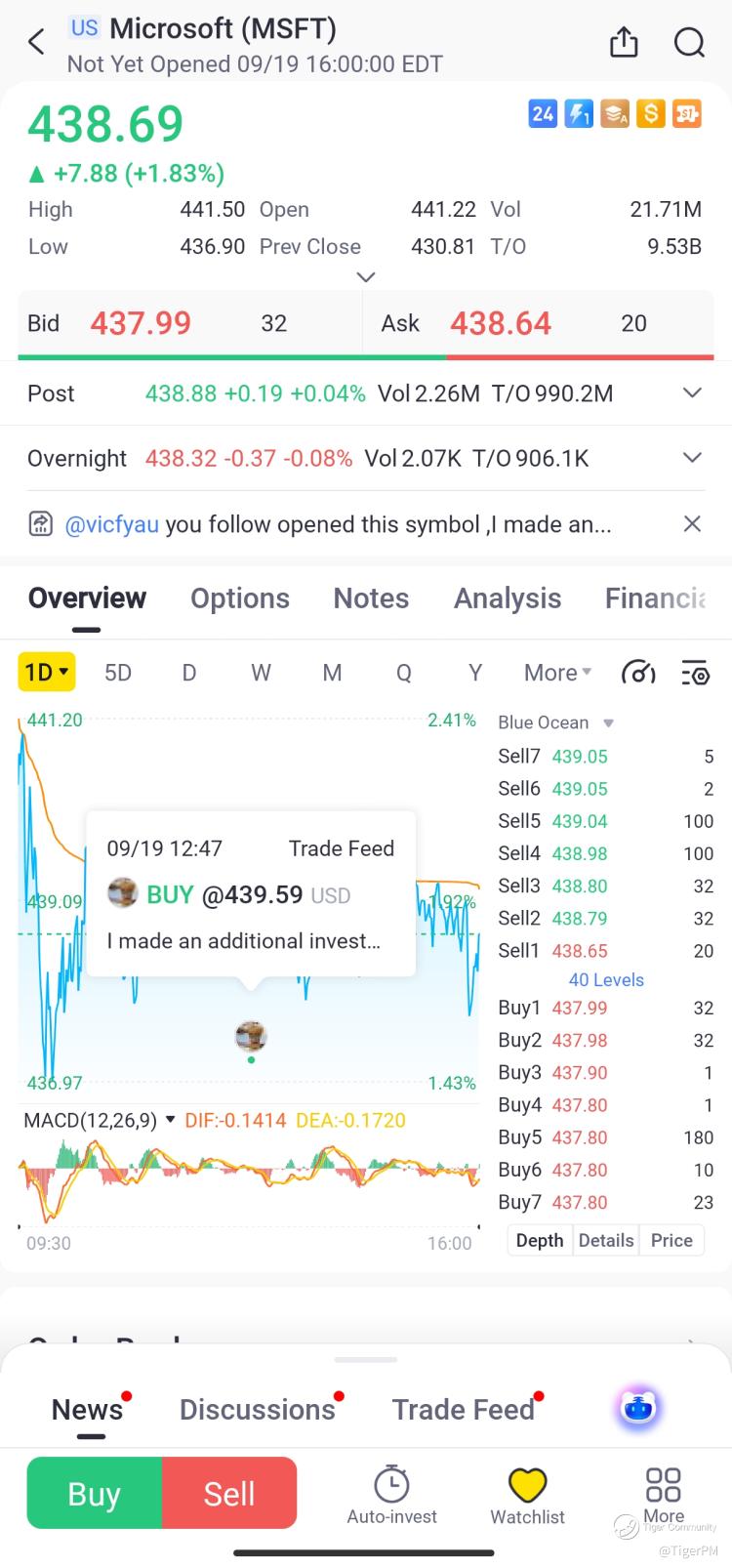The height and width of the screenshot is (1568, 732).
Task: Switch order book to Details view
Action: [606, 1240]
